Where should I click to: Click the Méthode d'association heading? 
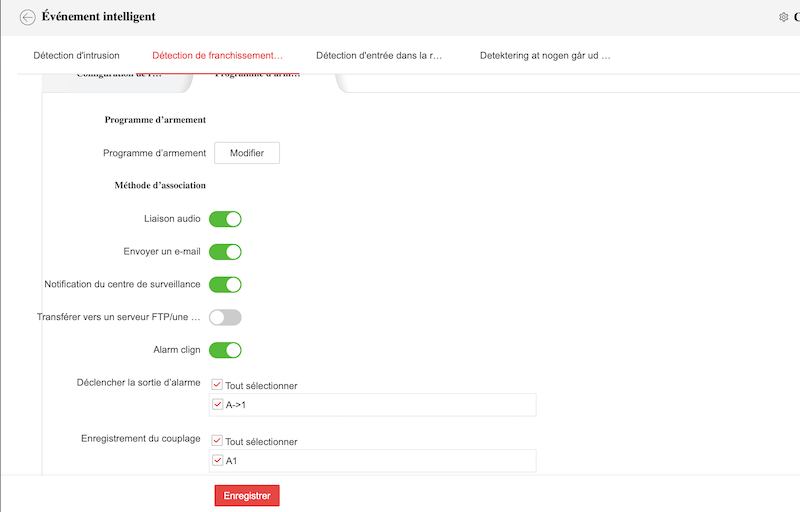click(160, 186)
